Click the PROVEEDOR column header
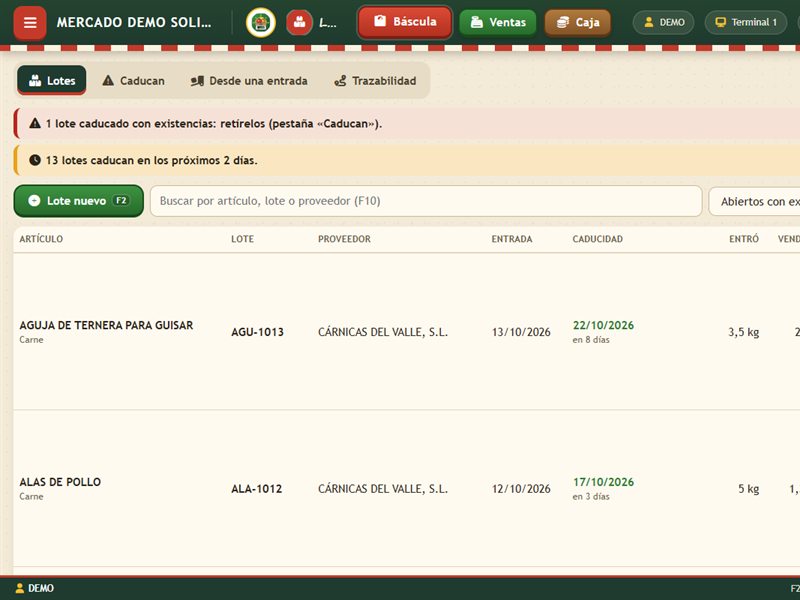Image resolution: width=800 pixels, height=600 pixels. coord(344,239)
